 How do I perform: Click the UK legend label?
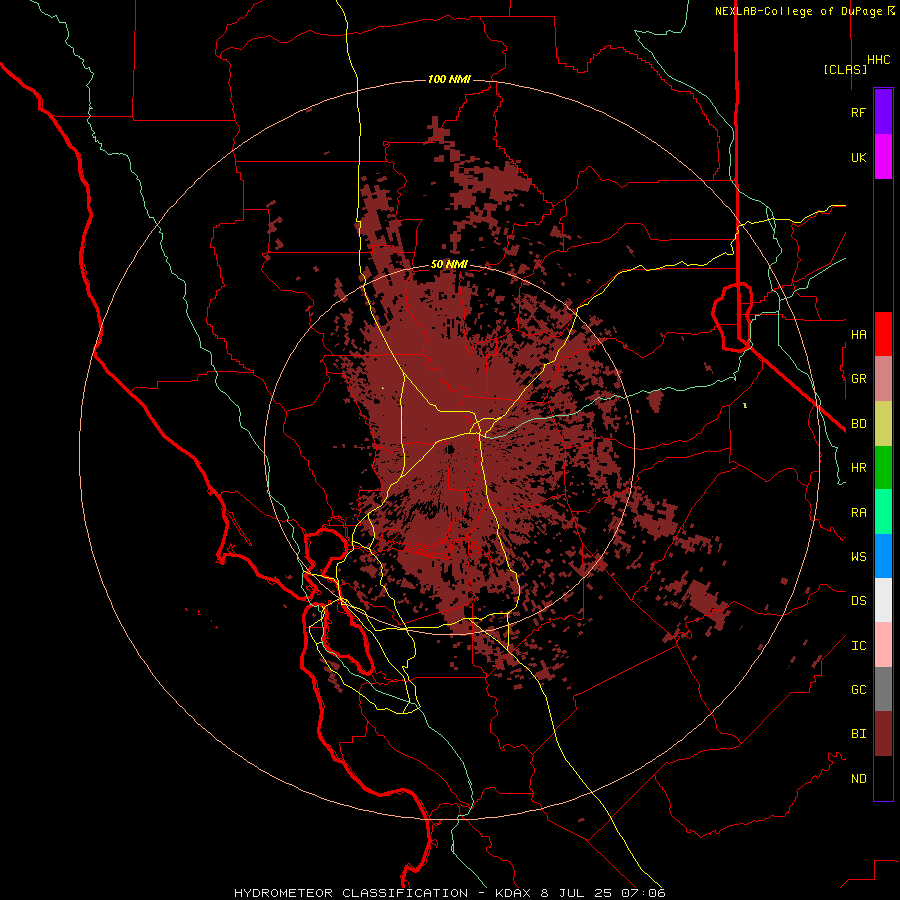click(858, 157)
